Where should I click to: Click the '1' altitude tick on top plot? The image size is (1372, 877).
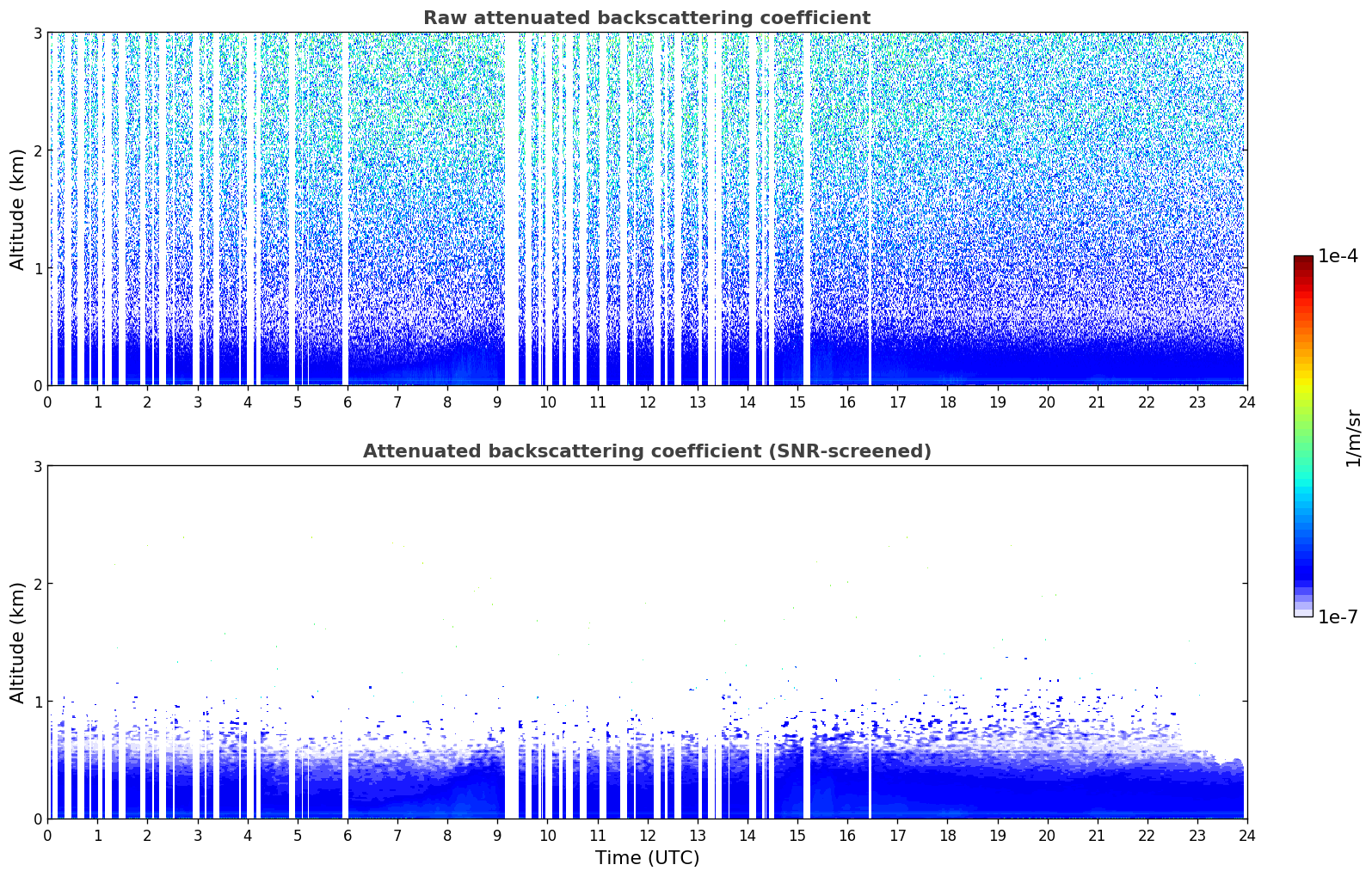pos(37,268)
